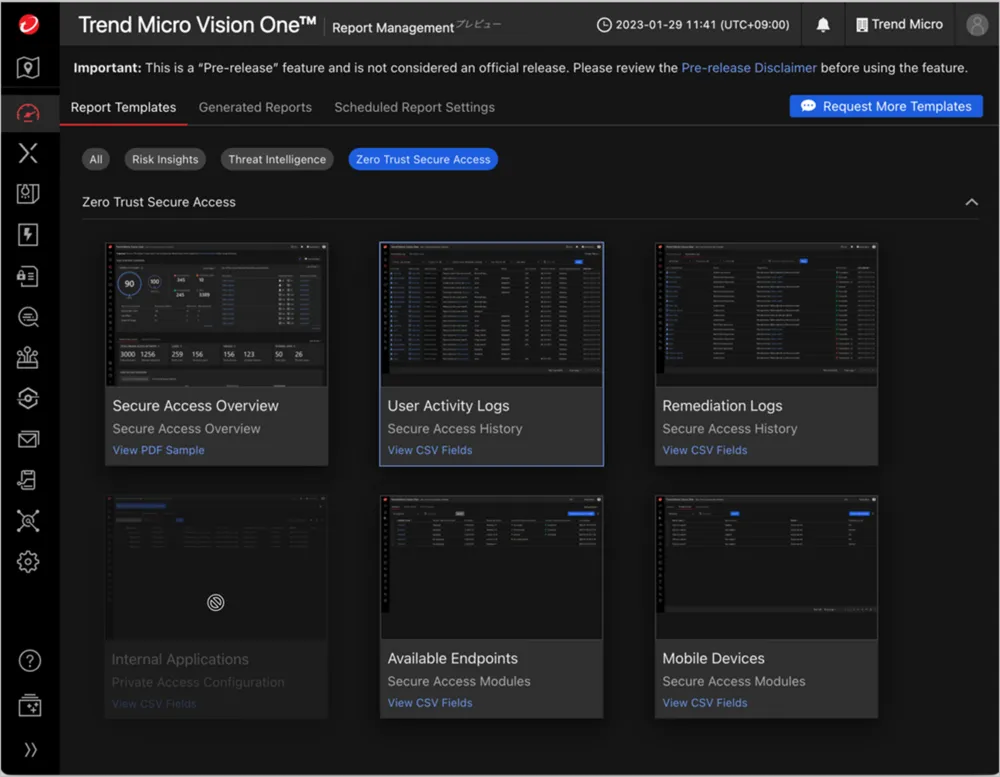Expand the sidebar with double chevron

click(x=30, y=750)
